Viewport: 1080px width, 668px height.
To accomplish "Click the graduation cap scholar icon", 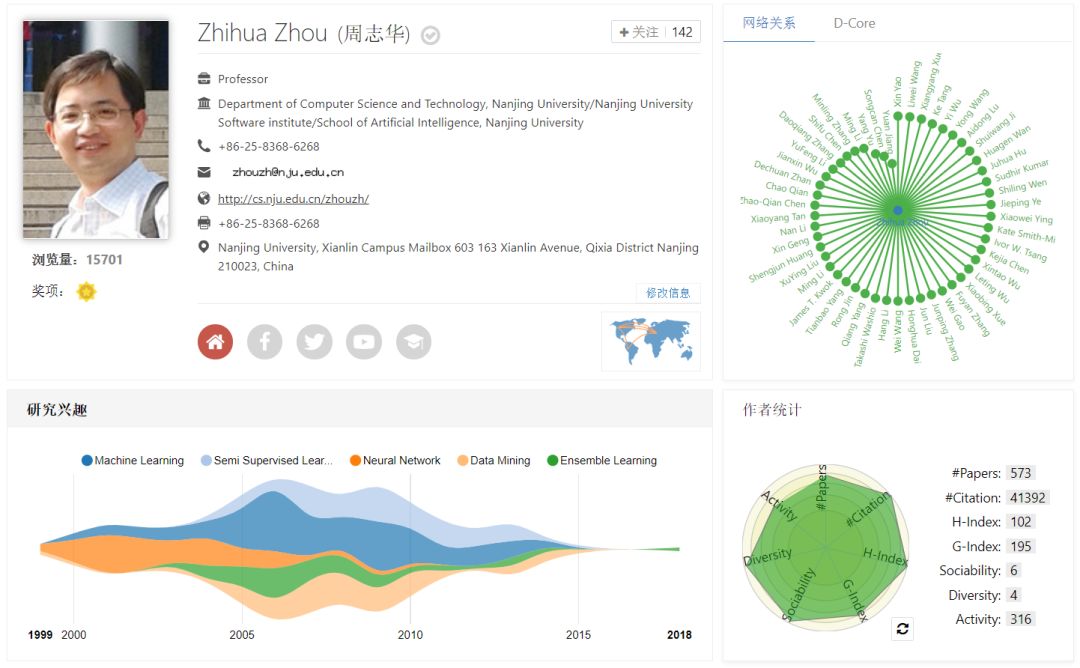I will tap(414, 342).
